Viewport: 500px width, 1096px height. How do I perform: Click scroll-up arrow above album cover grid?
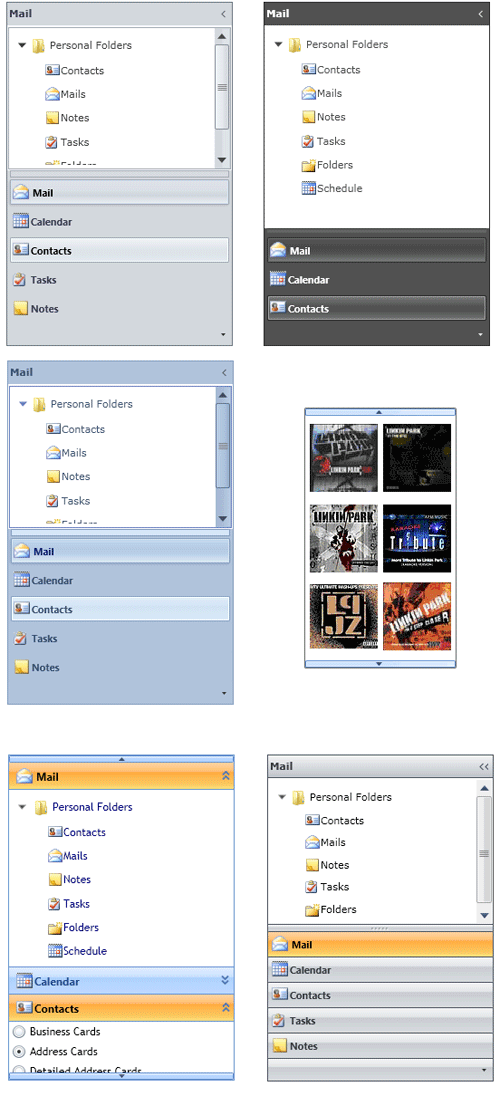[380, 412]
